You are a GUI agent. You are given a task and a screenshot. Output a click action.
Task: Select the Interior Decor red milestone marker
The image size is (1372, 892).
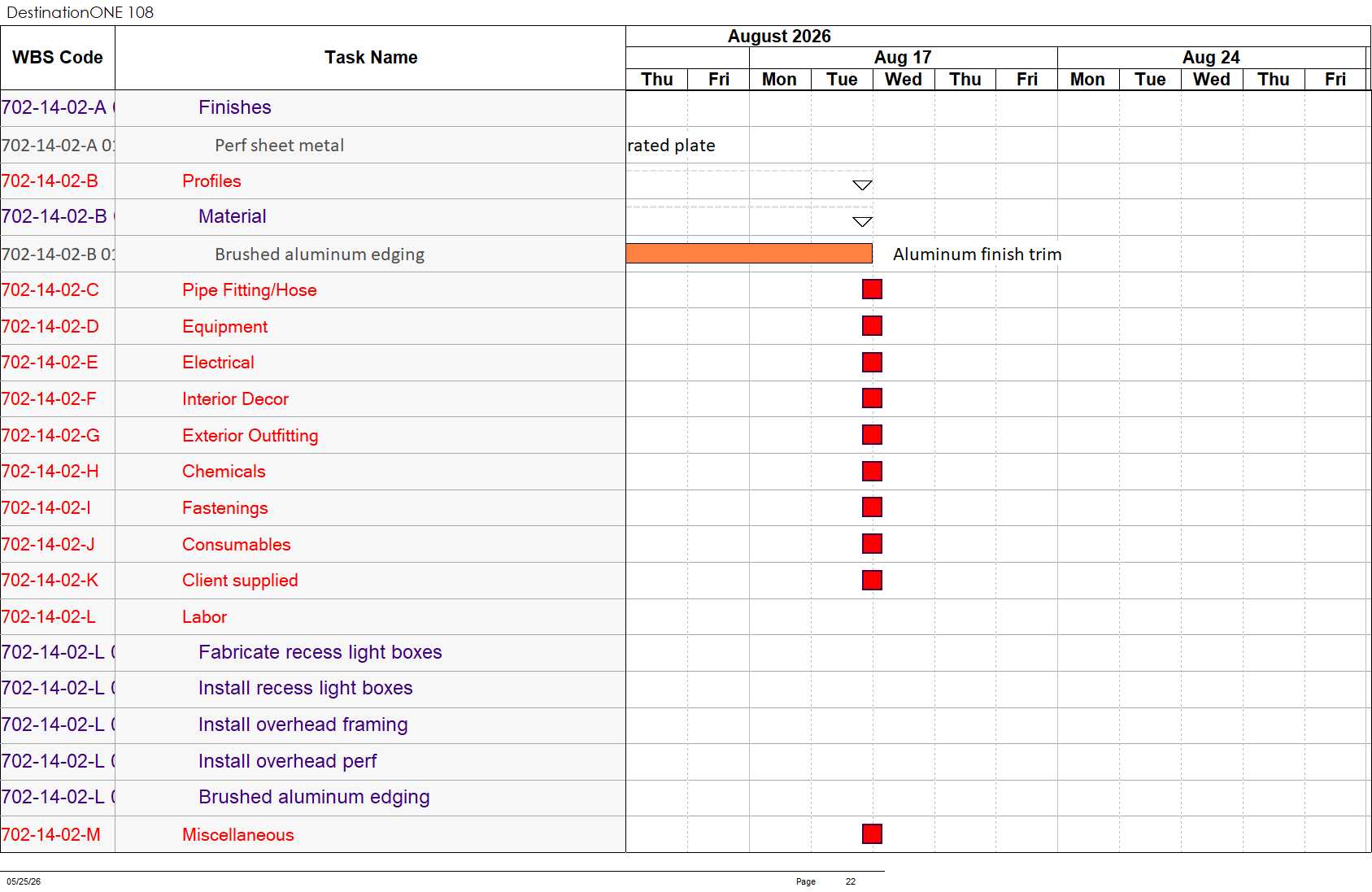tap(872, 398)
